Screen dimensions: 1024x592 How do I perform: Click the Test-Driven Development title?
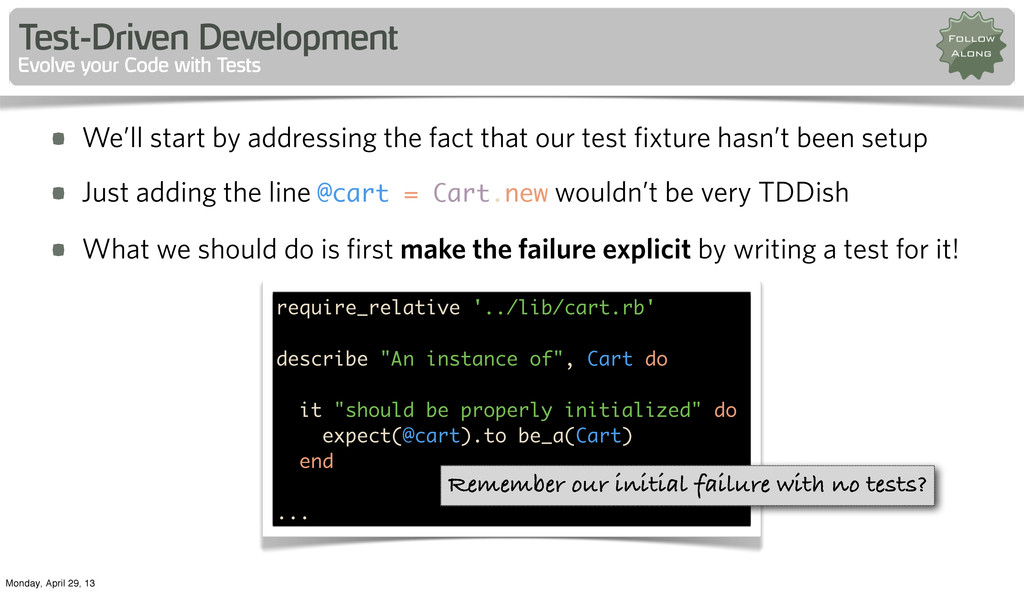[x=208, y=37]
